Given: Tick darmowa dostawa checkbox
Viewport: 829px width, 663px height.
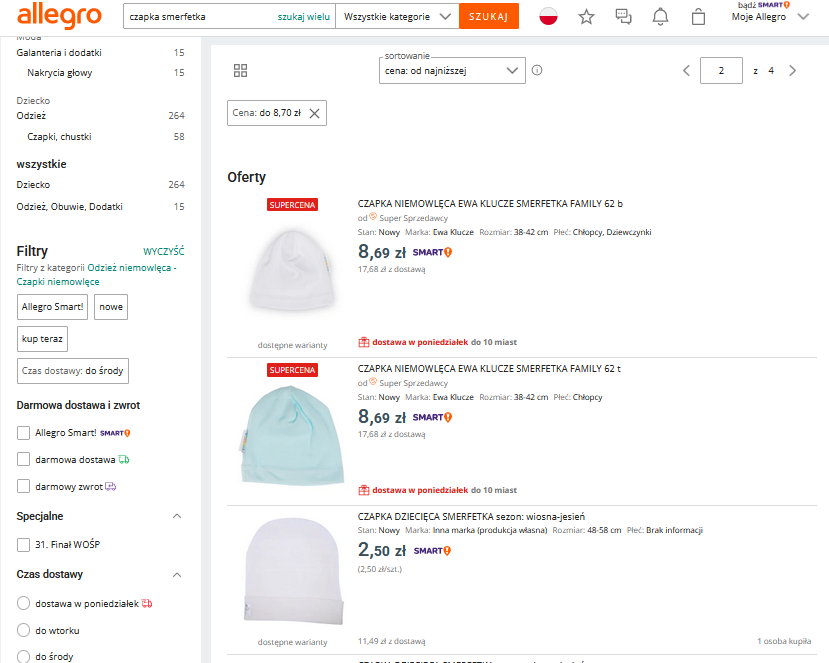Looking at the screenshot, I should tap(23, 459).
